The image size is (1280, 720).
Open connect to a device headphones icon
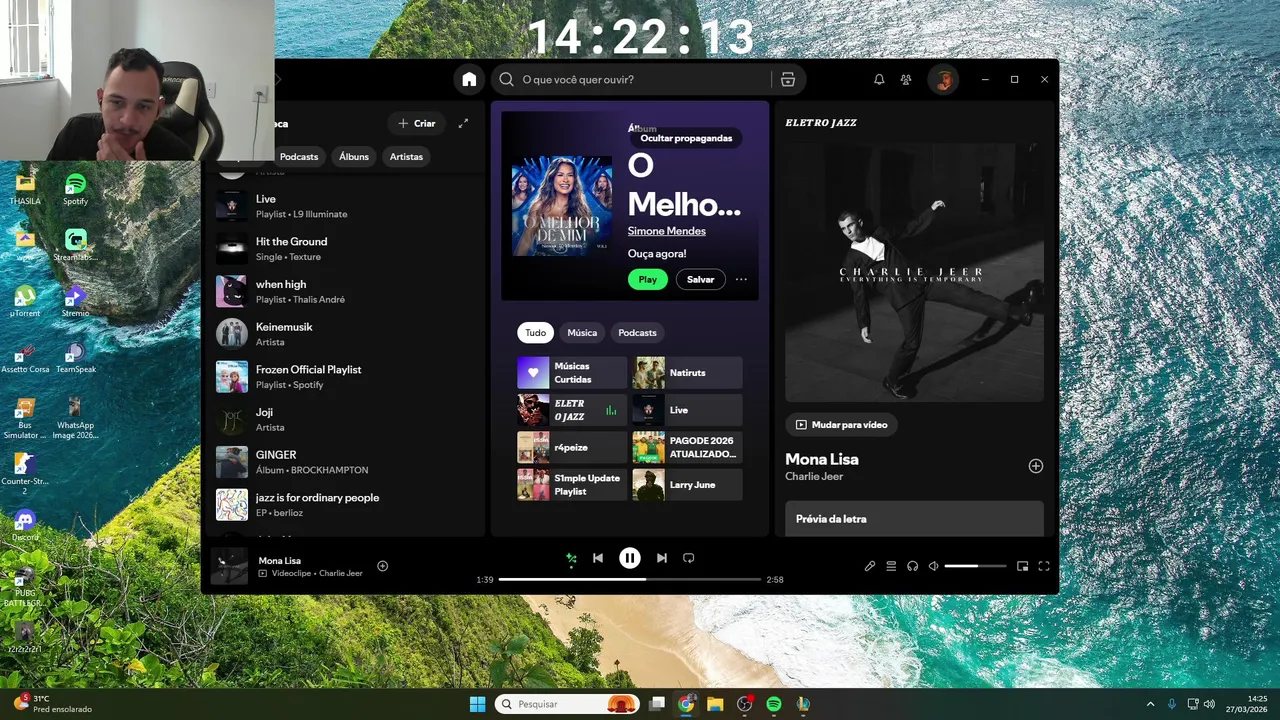(912, 566)
